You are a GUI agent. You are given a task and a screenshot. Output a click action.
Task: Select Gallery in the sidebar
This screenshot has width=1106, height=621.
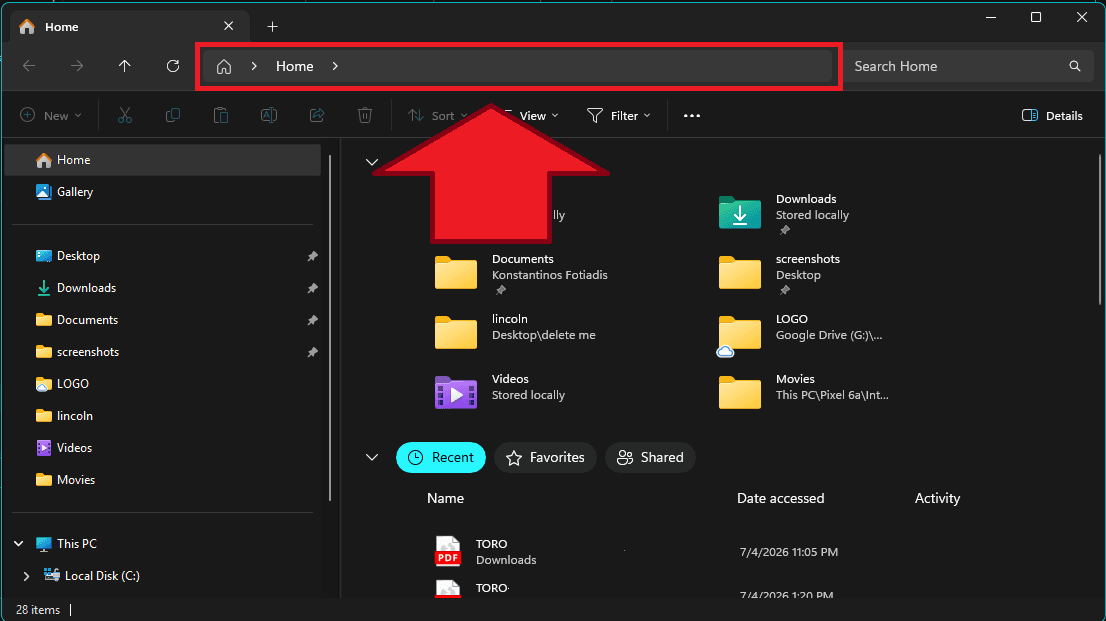click(x=162, y=192)
